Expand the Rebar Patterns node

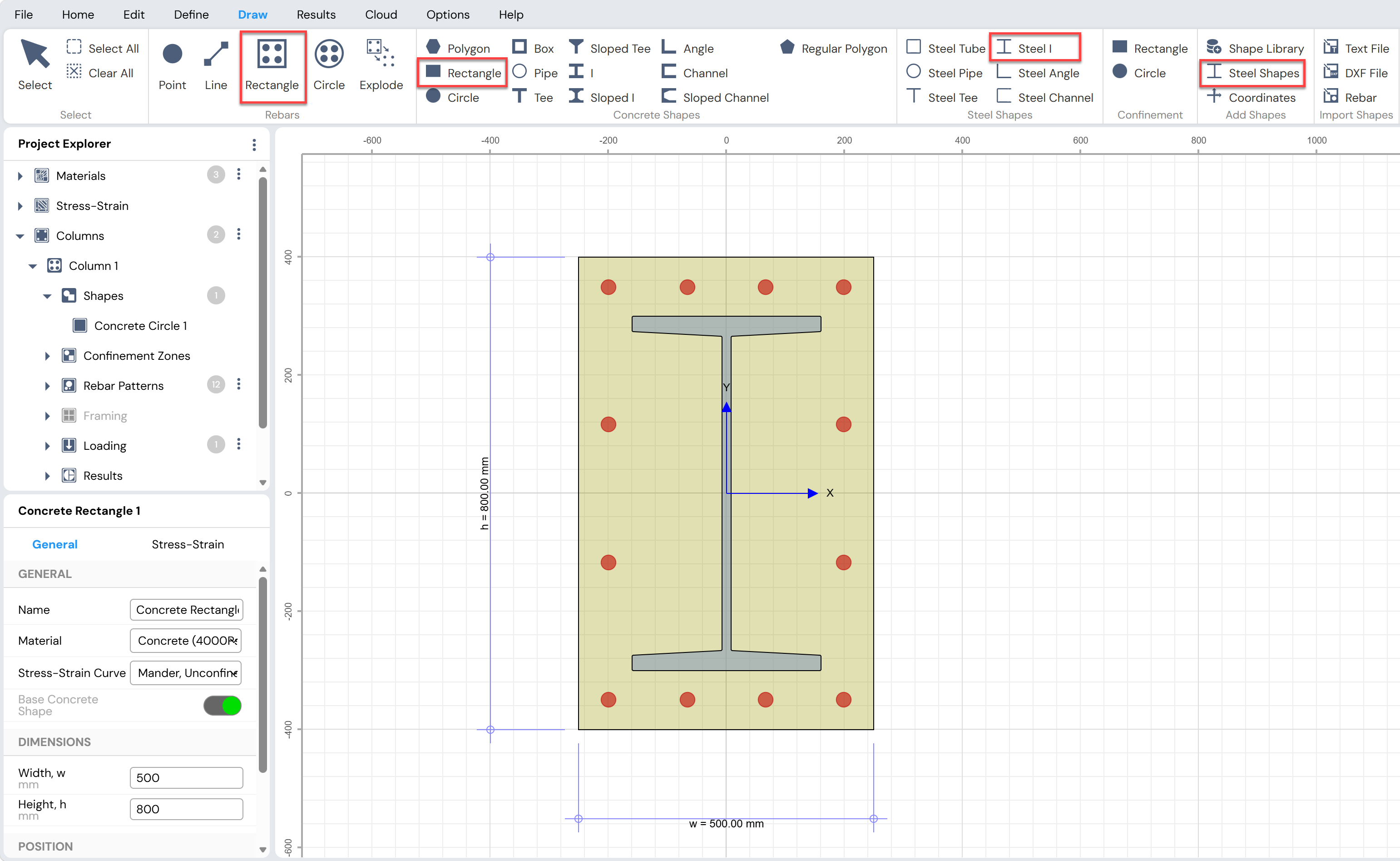47,386
